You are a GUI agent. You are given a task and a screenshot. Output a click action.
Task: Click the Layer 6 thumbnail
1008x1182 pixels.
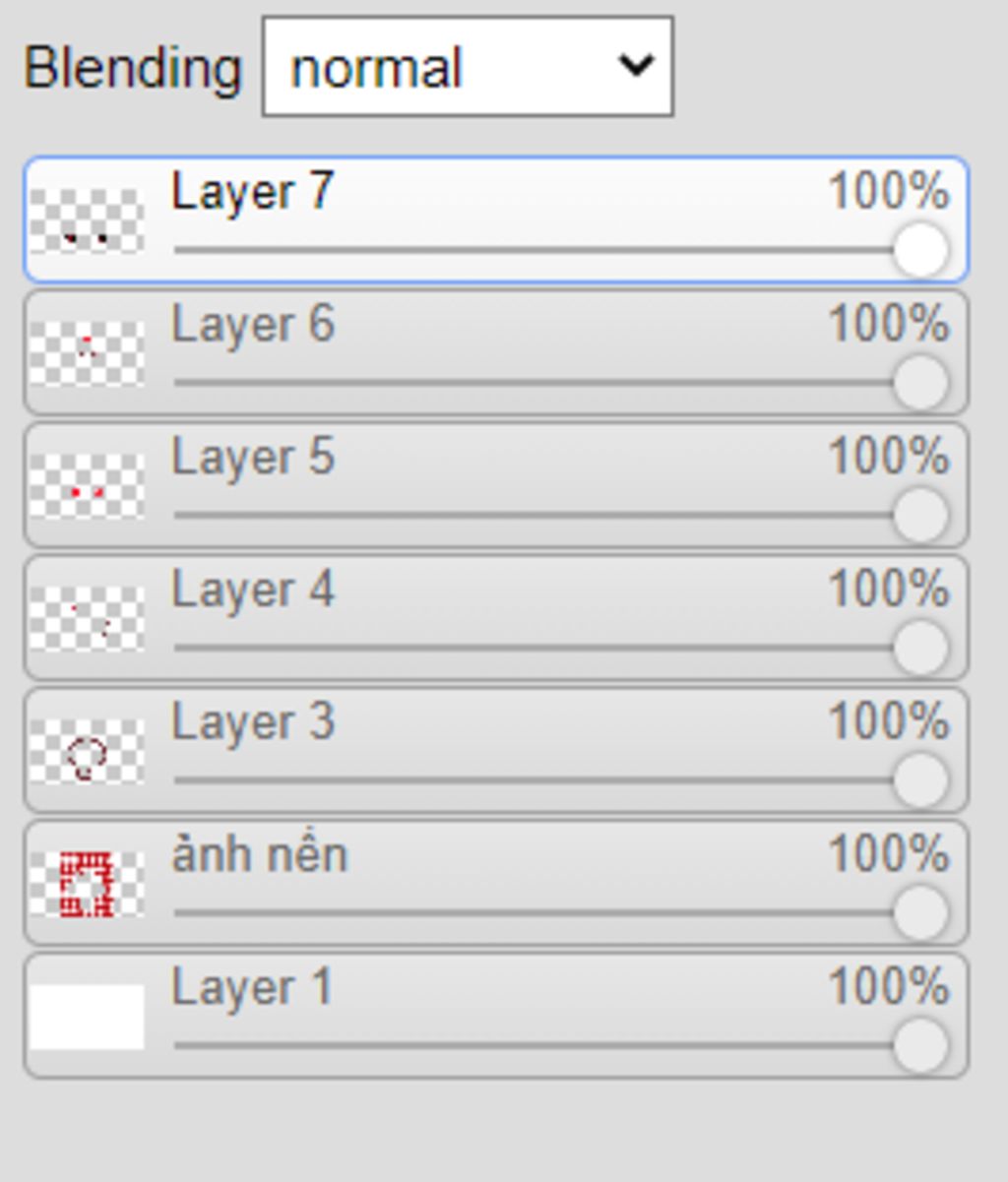tap(87, 353)
